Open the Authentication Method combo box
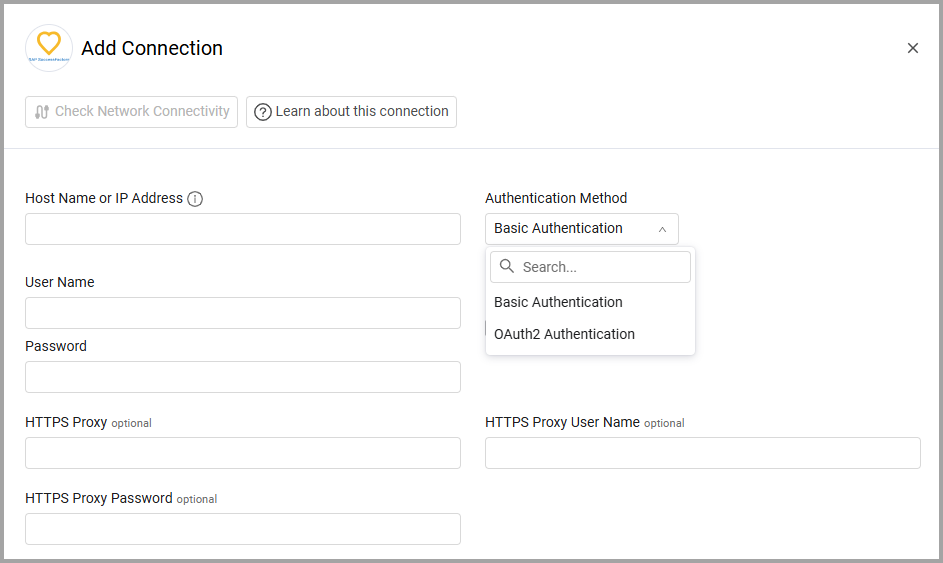Screen dimensions: 943x563 click(x=570, y=229)
